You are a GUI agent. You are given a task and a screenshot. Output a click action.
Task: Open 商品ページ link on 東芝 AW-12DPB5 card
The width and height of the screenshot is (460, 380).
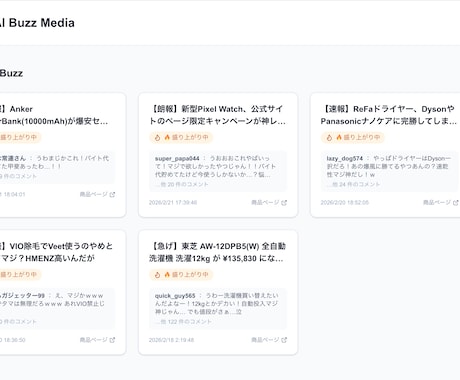coord(269,340)
